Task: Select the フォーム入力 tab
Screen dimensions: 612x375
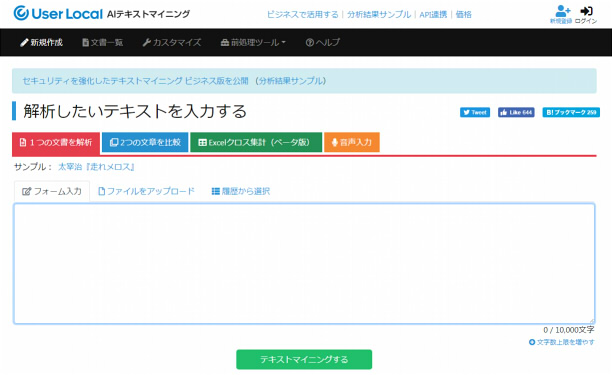Action: click(x=52, y=191)
